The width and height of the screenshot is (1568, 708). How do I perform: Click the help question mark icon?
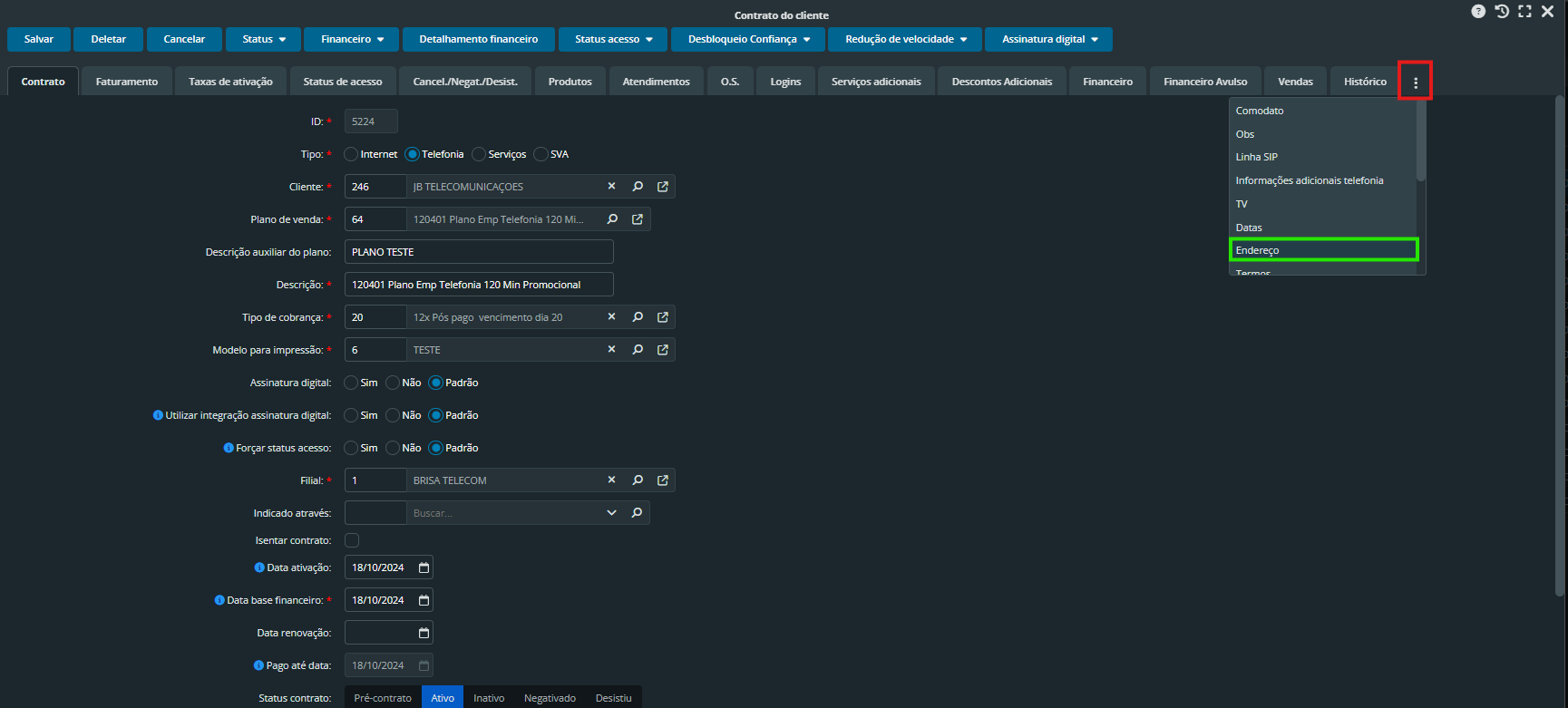pyautogui.click(x=1478, y=12)
